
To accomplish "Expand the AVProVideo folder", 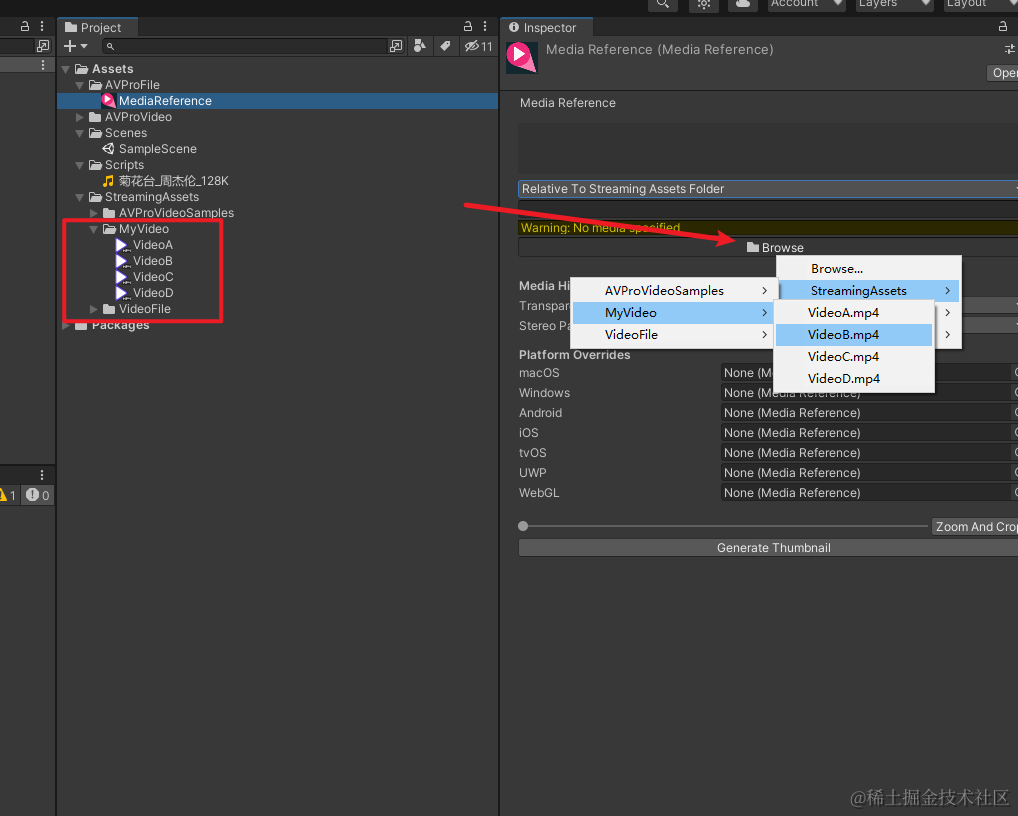I will (x=80, y=117).
